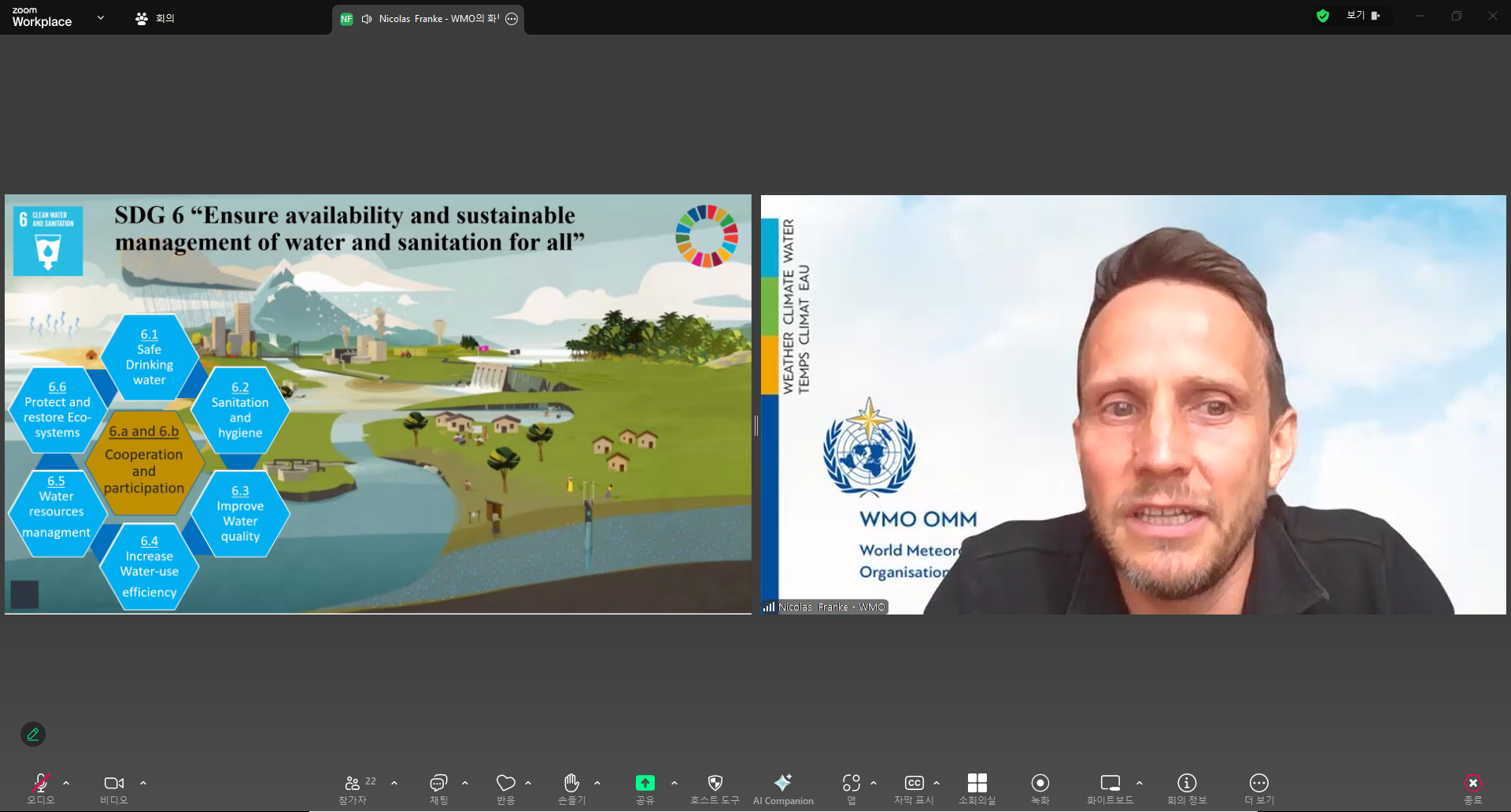Launch AI Companion
1511x812 pixels.
[x=782, y=783]
